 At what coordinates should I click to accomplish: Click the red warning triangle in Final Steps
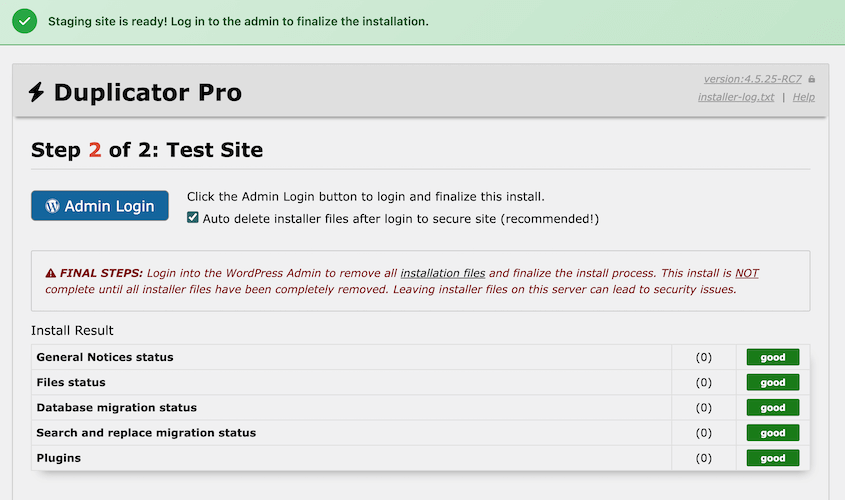click(x=51, y=272)
